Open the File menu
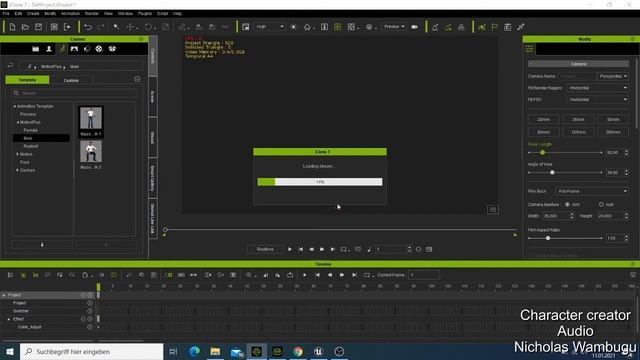The height and width of the screenshot is (360, 640). pyautogui.click(x=6, y=13)
